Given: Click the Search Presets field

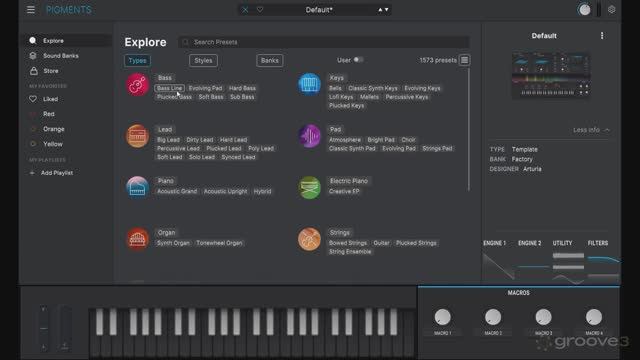Looking at the screenshot, I should tap(323, 42).
